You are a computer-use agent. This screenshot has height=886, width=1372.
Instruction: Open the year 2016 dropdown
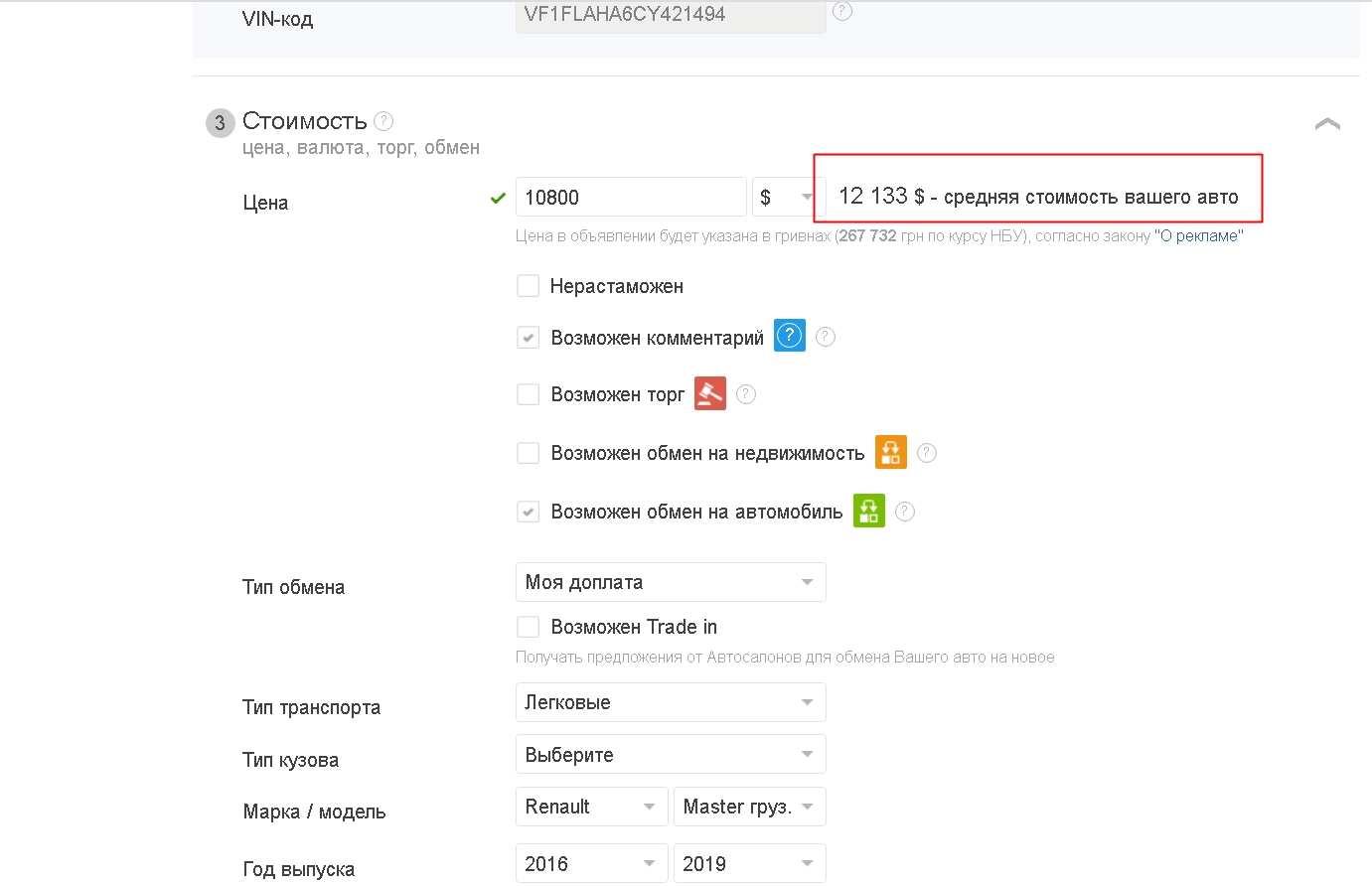point(591,863)
